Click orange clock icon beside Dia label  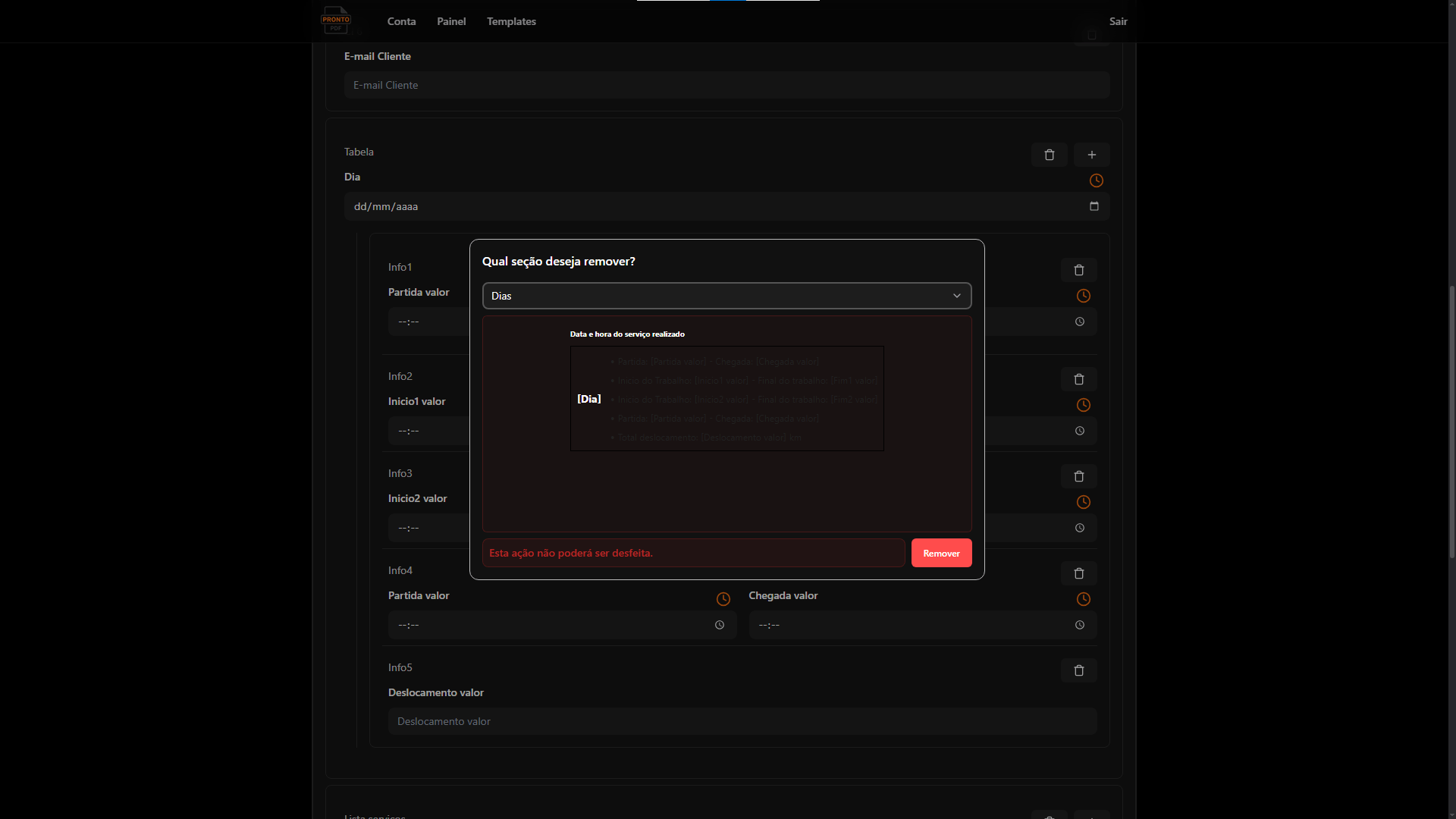pyautogui.click(x=1097, y=180)
